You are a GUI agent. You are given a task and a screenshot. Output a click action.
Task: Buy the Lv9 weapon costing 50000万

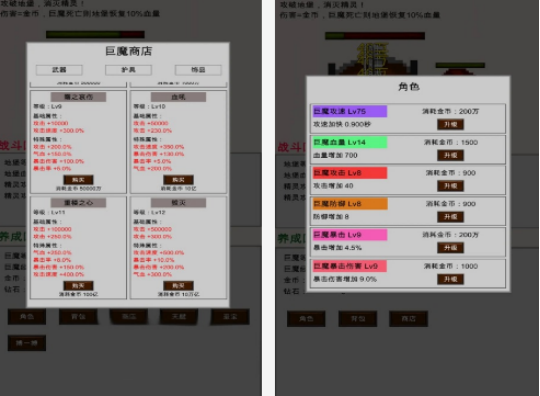click(78, 180)
